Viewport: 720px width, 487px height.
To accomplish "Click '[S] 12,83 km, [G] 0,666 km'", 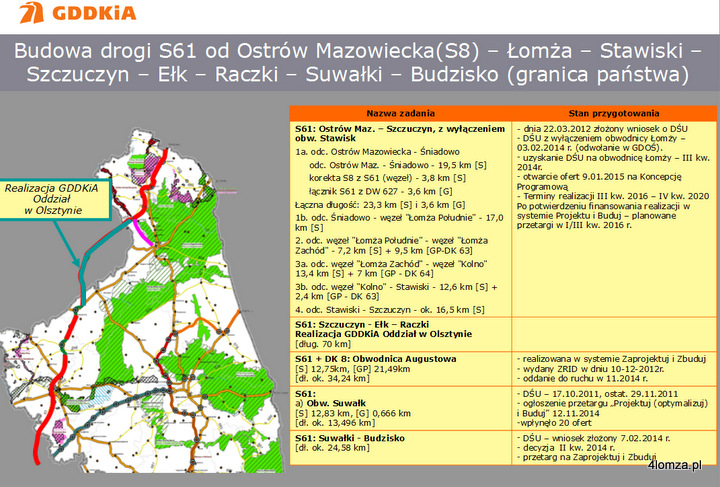I will tap(353, 413).
